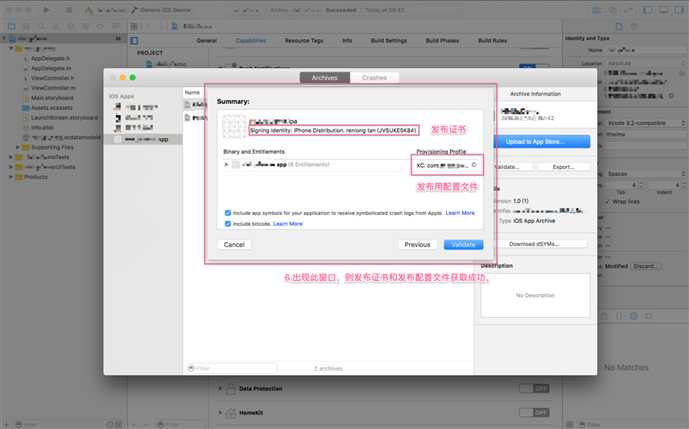Open Build Settings tab in Xcode editor
This screenshot has width=689, height=429.
tap(389, 40)
